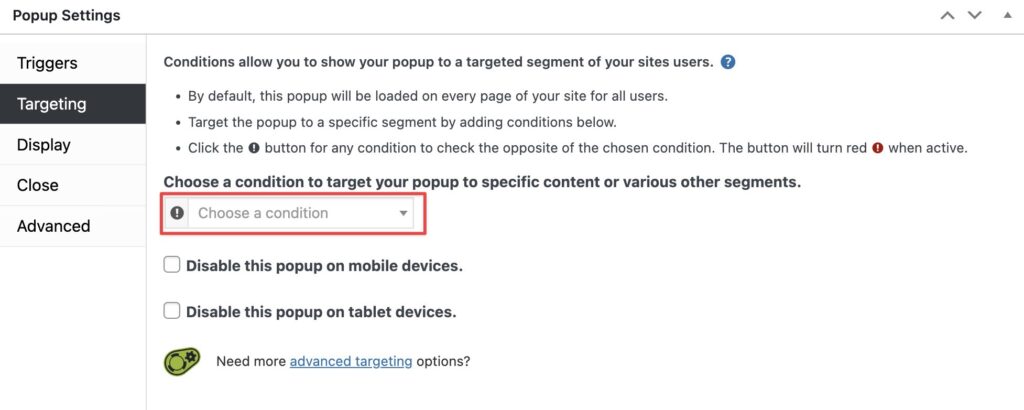Move Popup Settings panel down arrow

click(x=974, y=16)
